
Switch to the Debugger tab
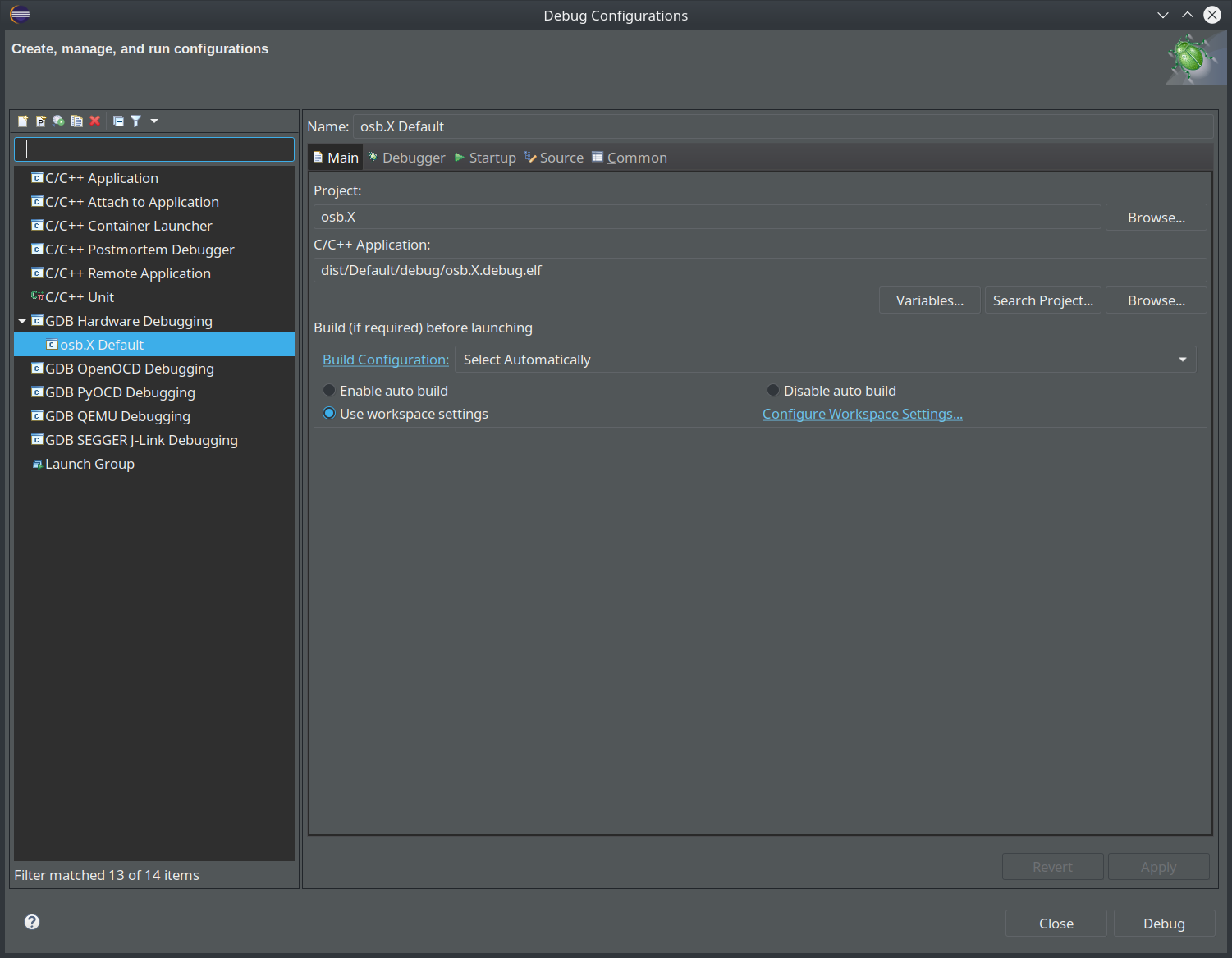pyautogui.click(x=407, y=158)
